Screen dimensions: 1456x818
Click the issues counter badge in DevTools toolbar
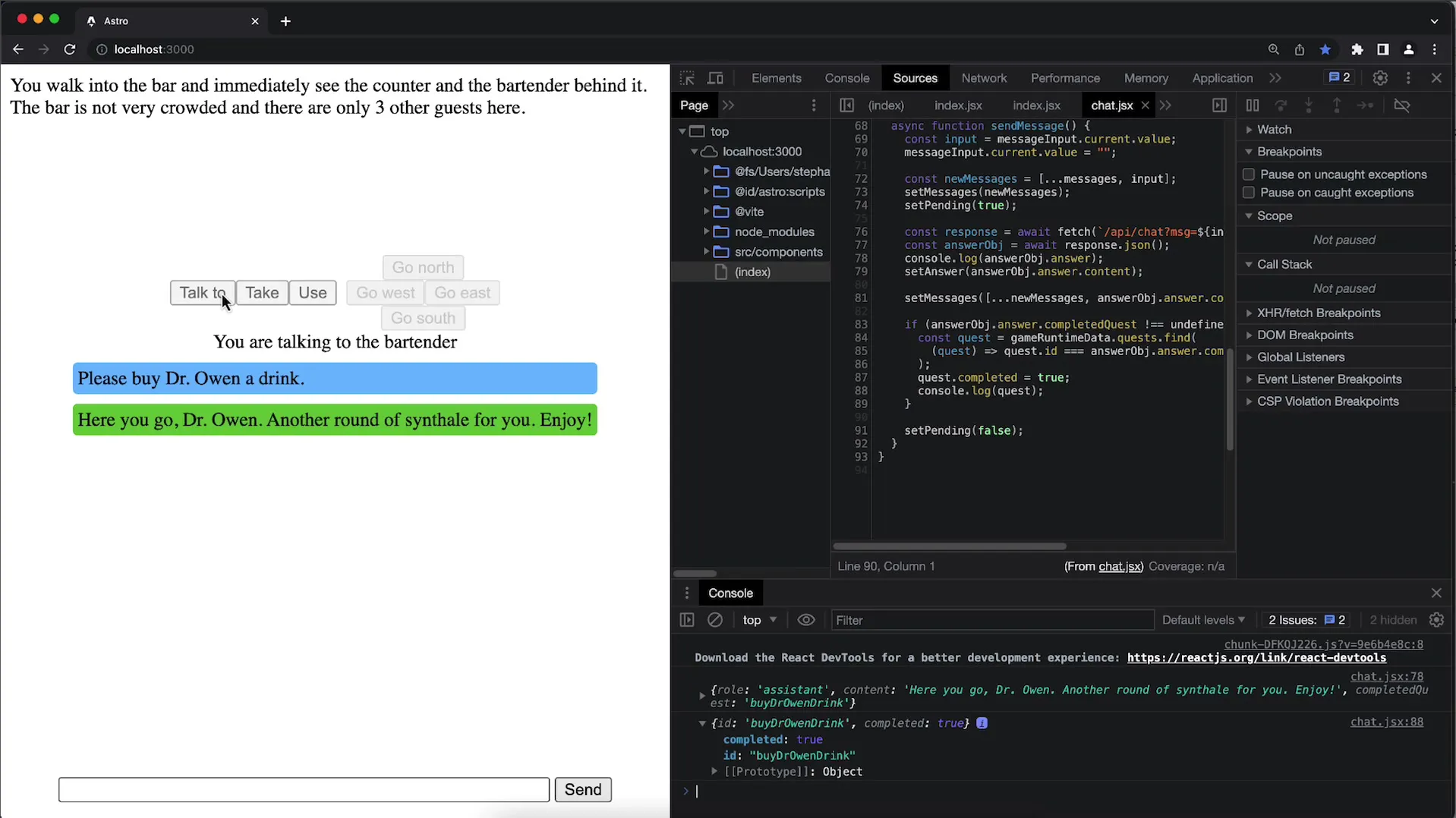tap(1339, 77)
